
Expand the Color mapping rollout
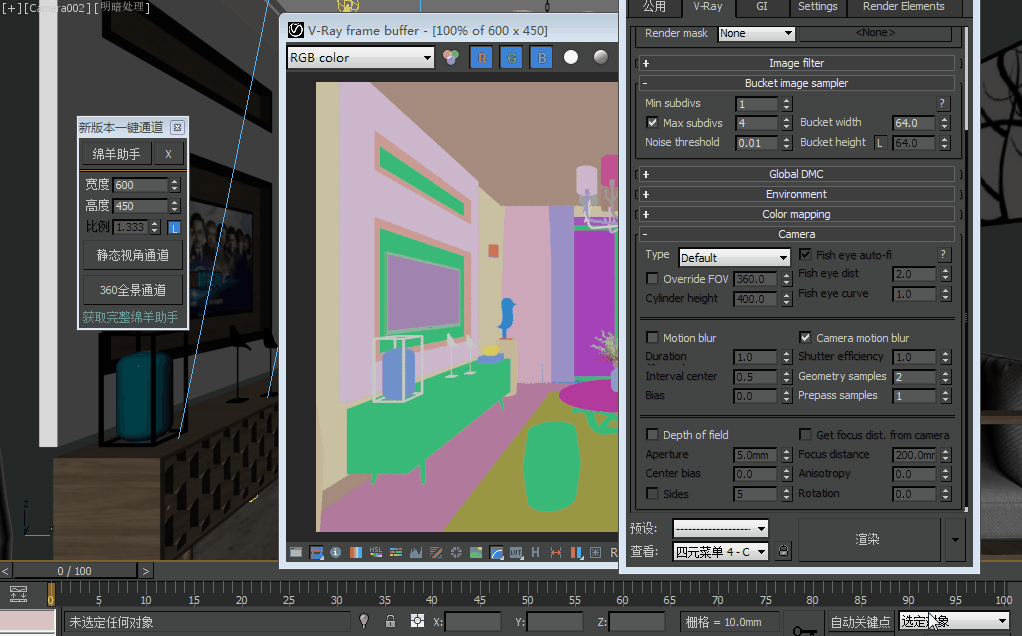click(x=796, y=214)
